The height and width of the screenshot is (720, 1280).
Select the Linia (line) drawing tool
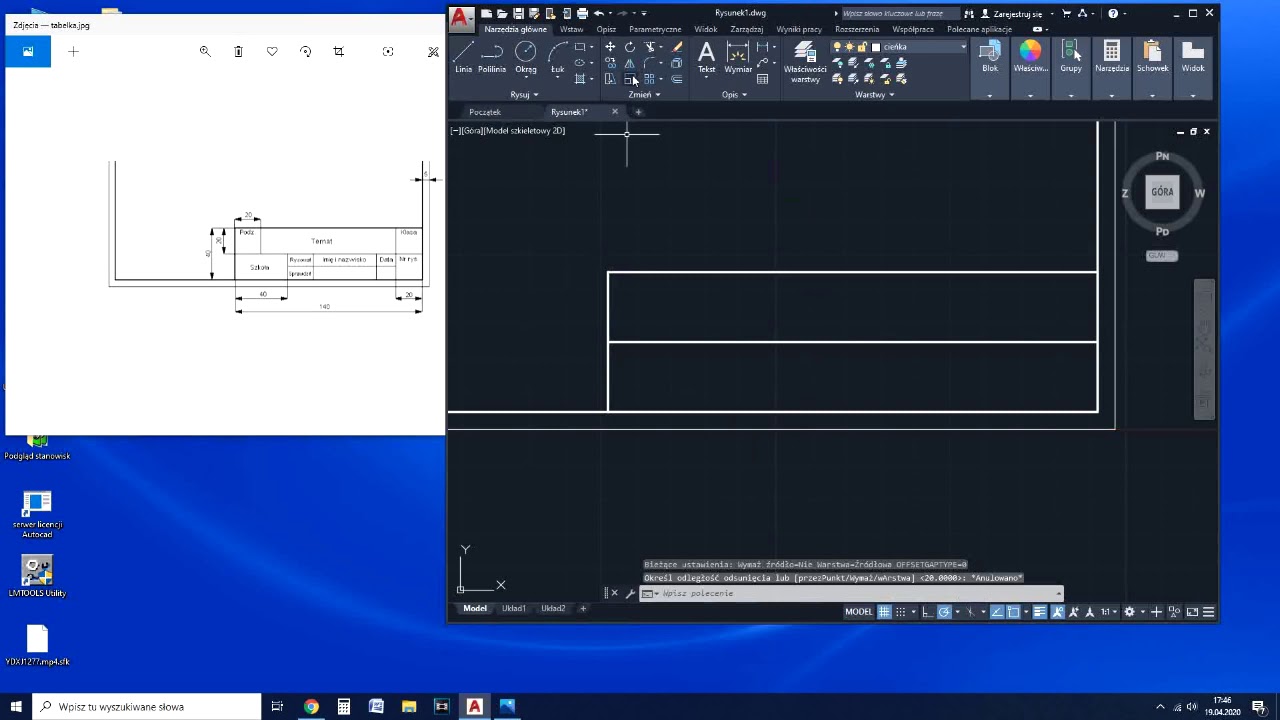coord(463,58)
